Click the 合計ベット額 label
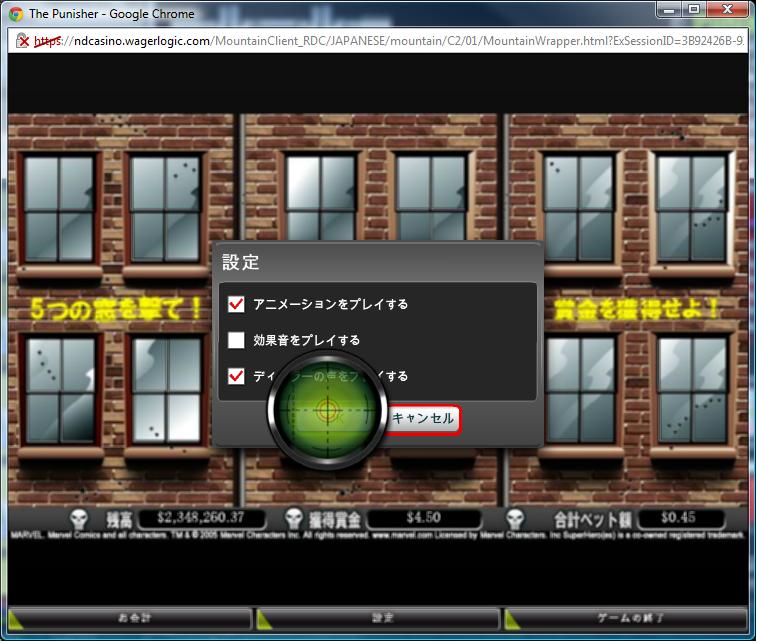Image resolution: width=757 pixels, height=643 pixels. (x=592, y=520)
